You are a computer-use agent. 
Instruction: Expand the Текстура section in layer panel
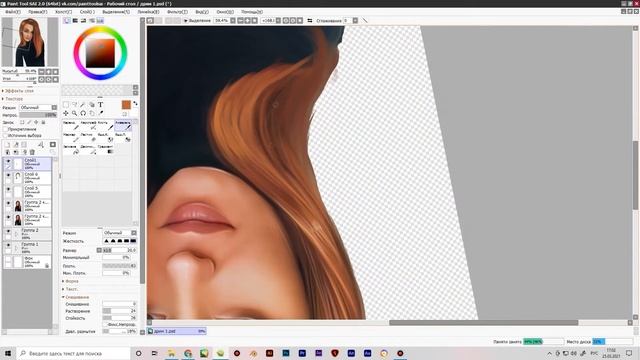[13, 99]
